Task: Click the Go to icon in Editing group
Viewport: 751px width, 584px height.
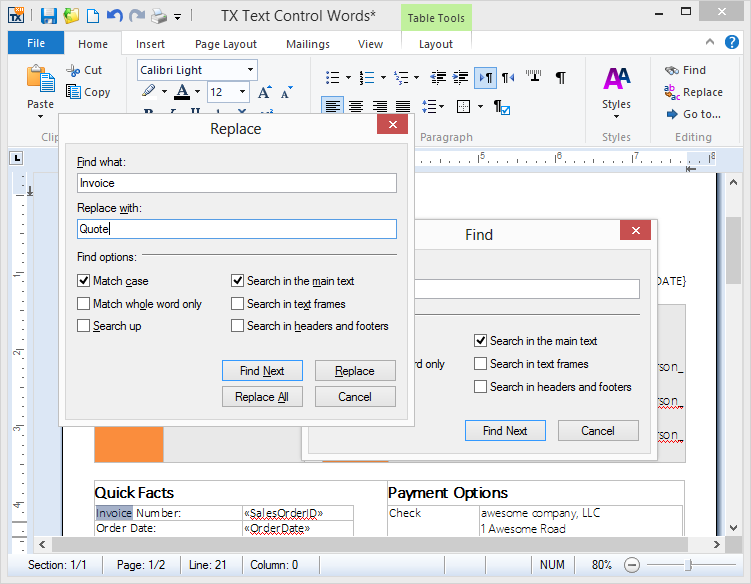Action: (x=673, y=114)
